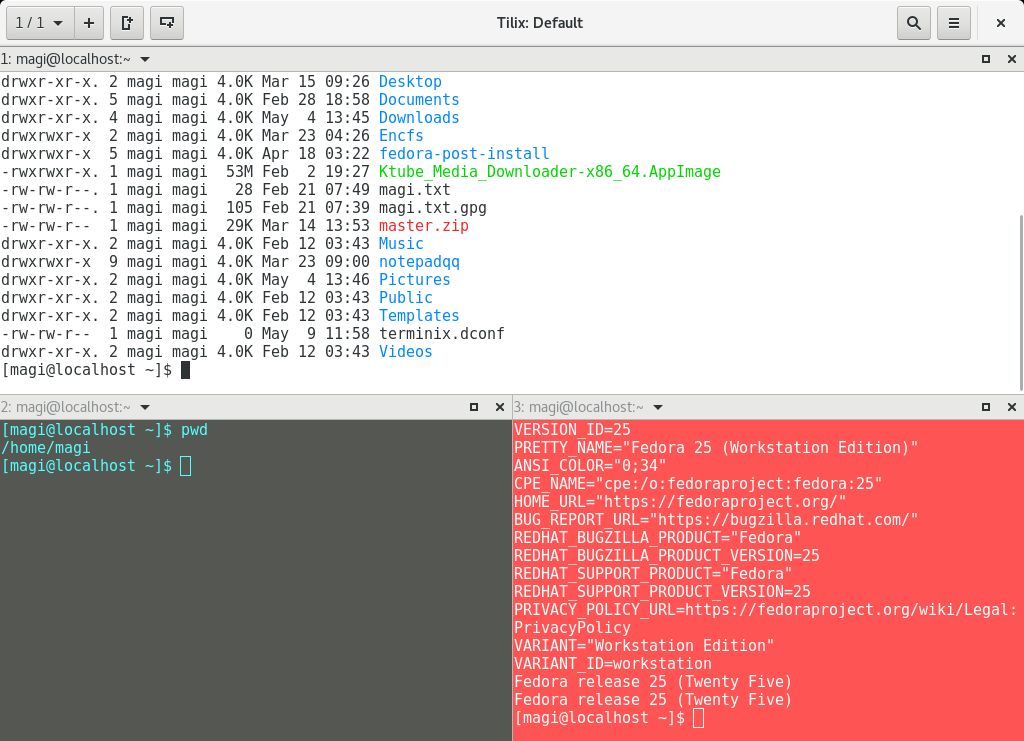Add a new session with plus button
1024x741 pixels.
coord(89,23)
